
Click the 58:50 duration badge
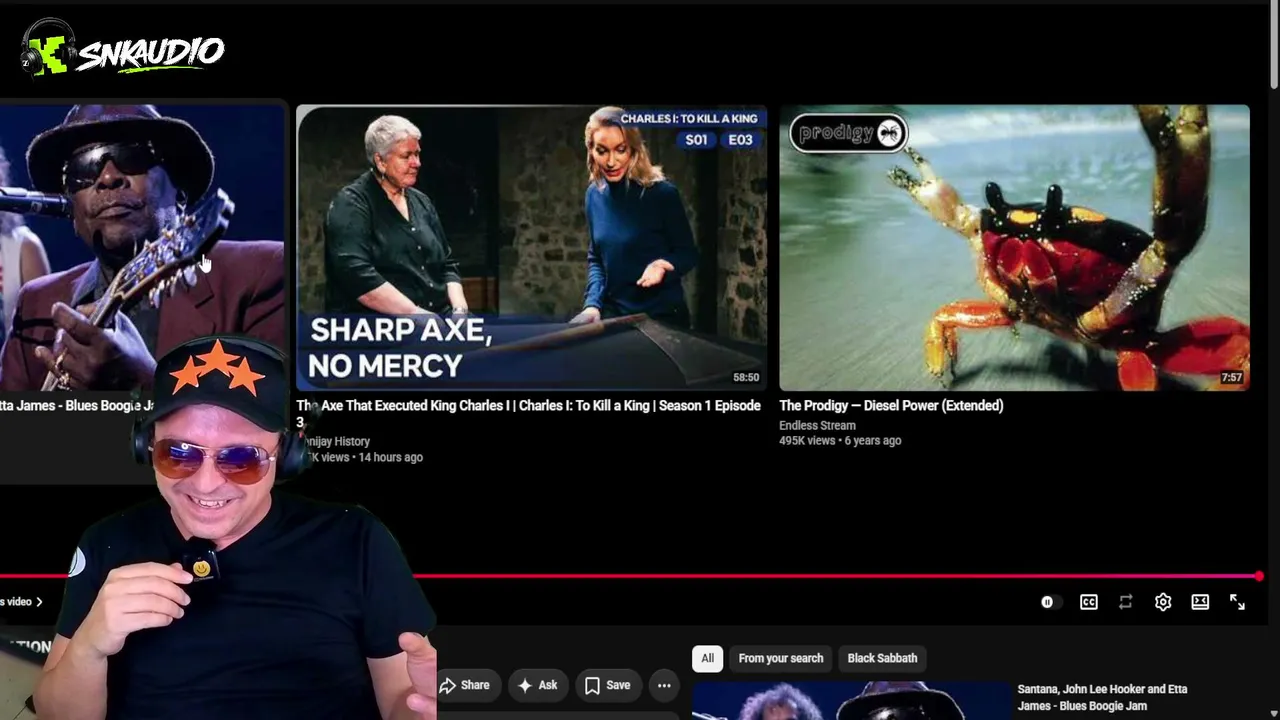pos(746,378)
